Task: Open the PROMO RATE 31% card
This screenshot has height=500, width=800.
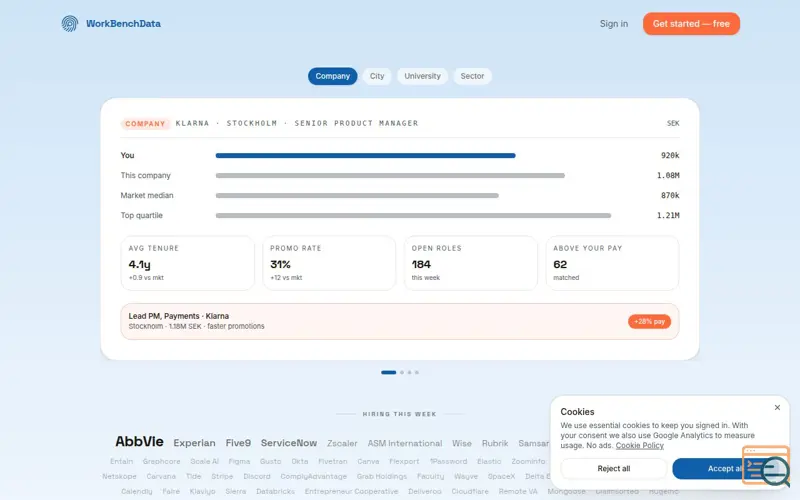Action: coord(329,263)
